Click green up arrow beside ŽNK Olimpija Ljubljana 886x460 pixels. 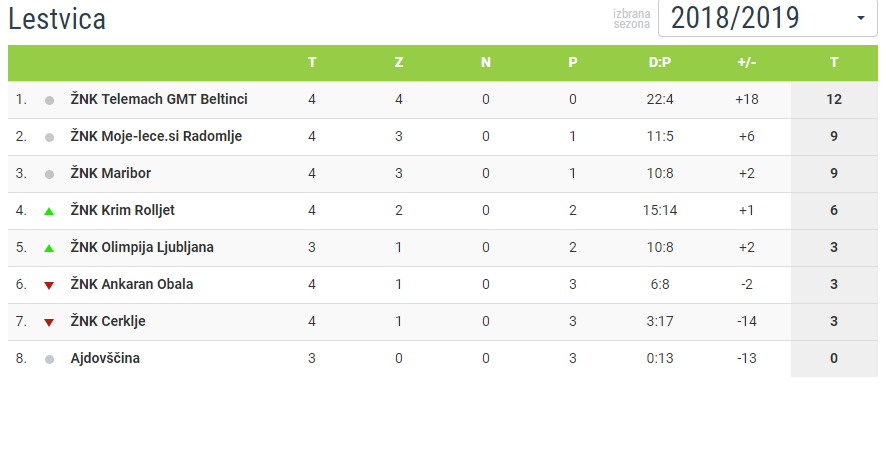click(49, 248)
